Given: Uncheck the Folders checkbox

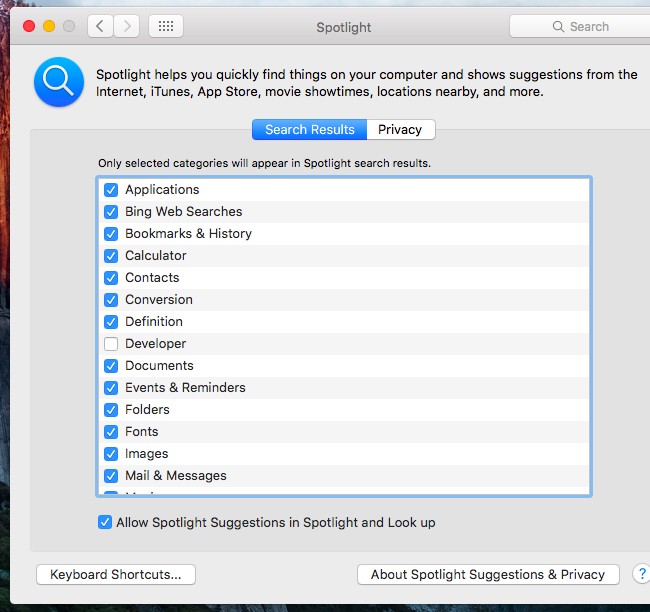Looking at the screenshot, I should coord(111,410).
